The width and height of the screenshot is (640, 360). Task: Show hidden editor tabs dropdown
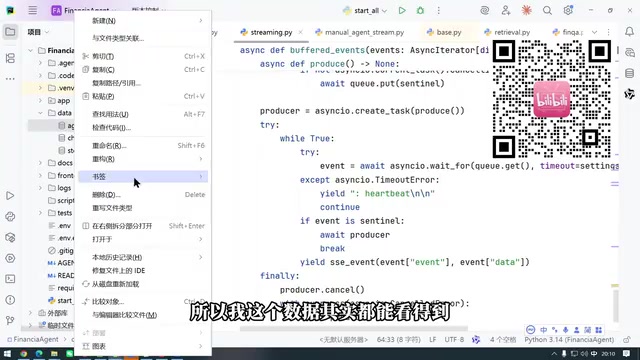click(x=594, y=32)
